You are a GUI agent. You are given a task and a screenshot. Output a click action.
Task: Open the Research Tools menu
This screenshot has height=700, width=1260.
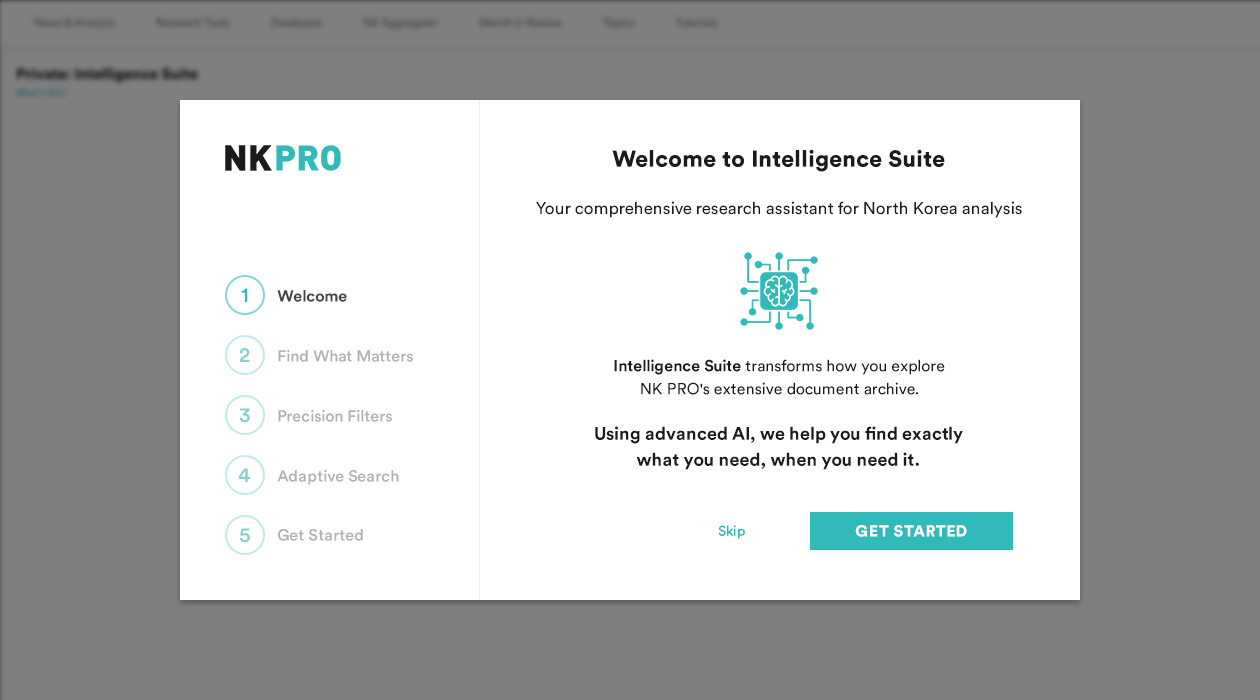pyautogui.click(x=193, y=22)
